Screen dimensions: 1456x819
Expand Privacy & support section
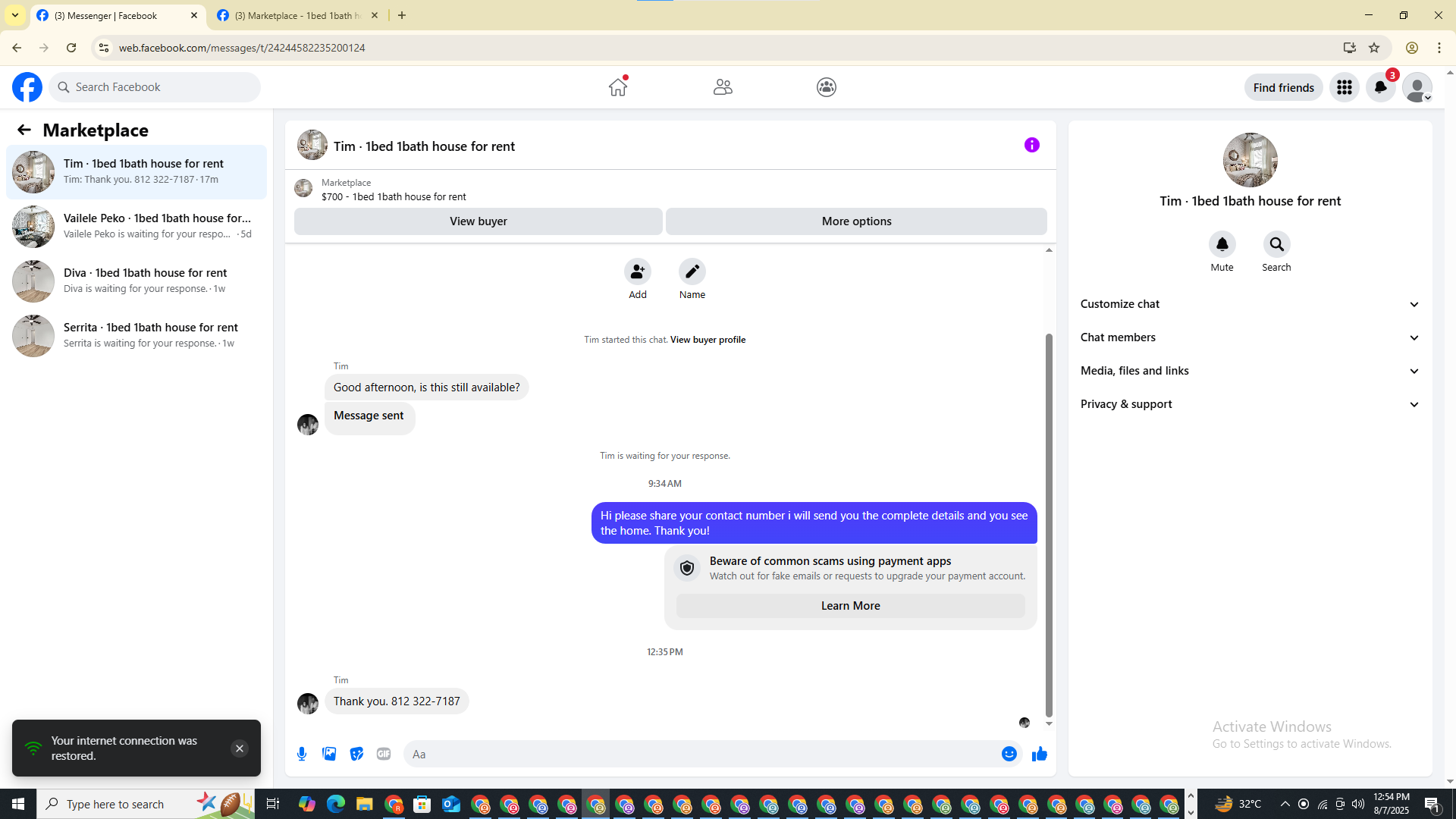(x=1250, y=404)
